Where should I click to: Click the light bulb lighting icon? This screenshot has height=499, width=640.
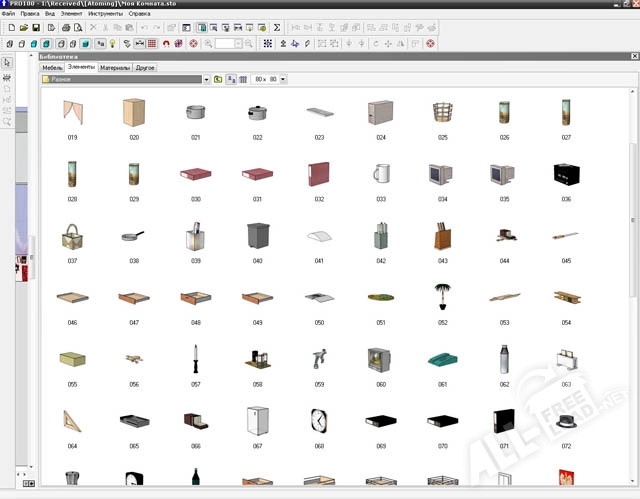[112, 44]
